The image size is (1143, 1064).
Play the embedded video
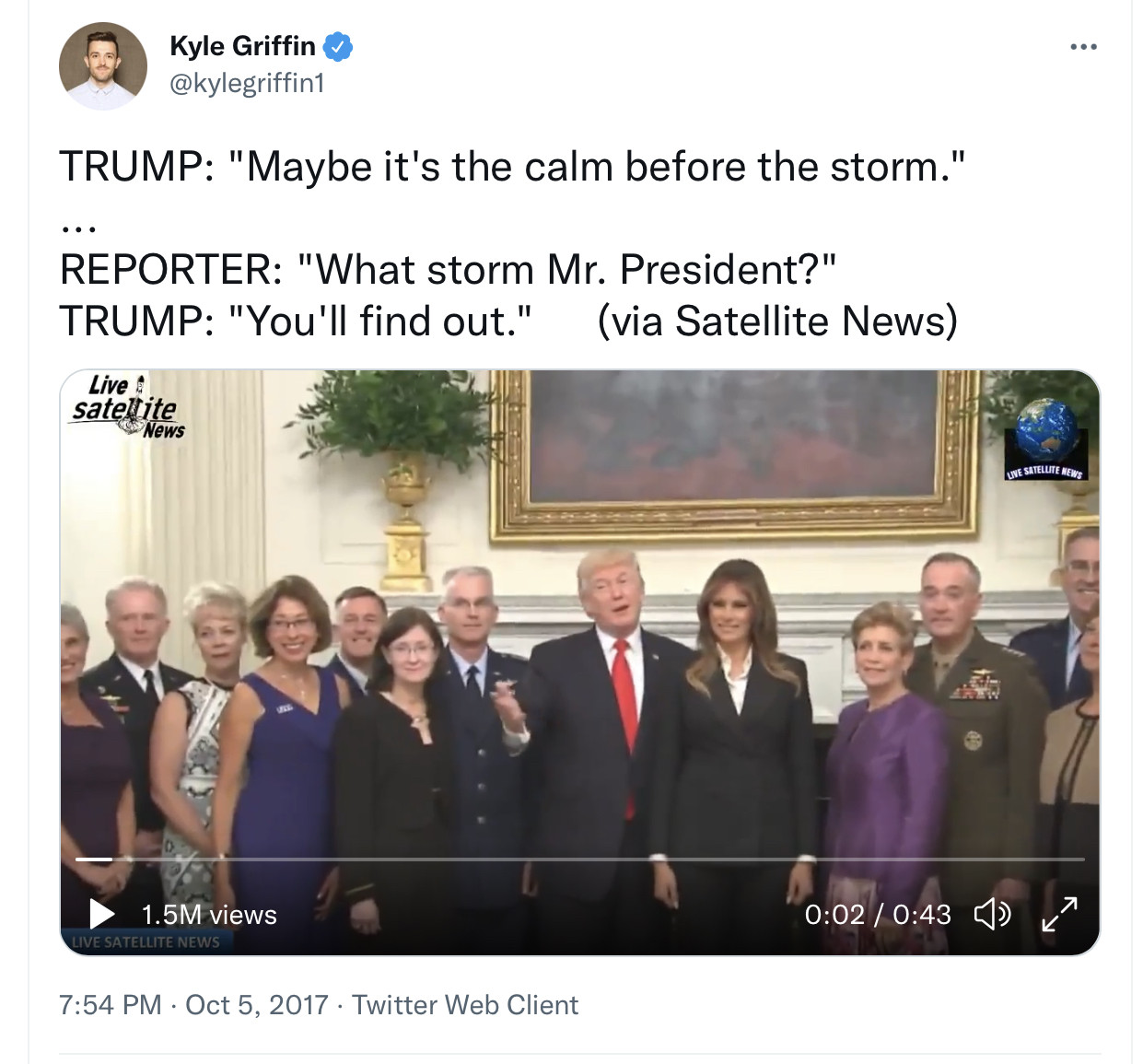[x=101, y=914]
